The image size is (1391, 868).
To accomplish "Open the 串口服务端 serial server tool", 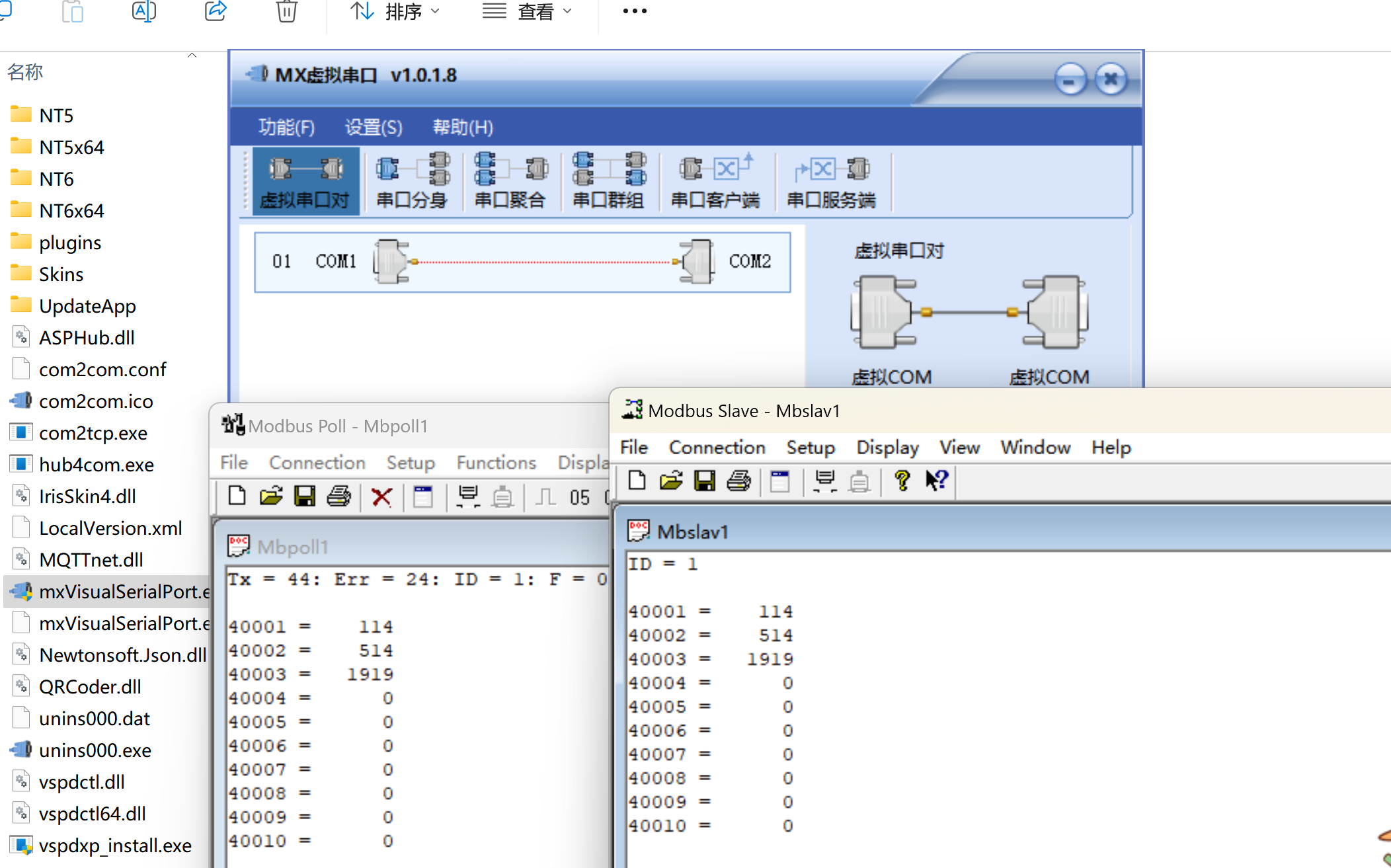I will click(832, 181).
